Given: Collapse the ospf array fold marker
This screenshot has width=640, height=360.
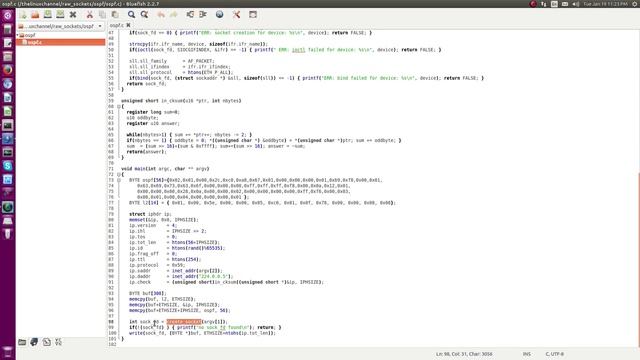Looking at the screenshot, I should [x=119, y=180].
